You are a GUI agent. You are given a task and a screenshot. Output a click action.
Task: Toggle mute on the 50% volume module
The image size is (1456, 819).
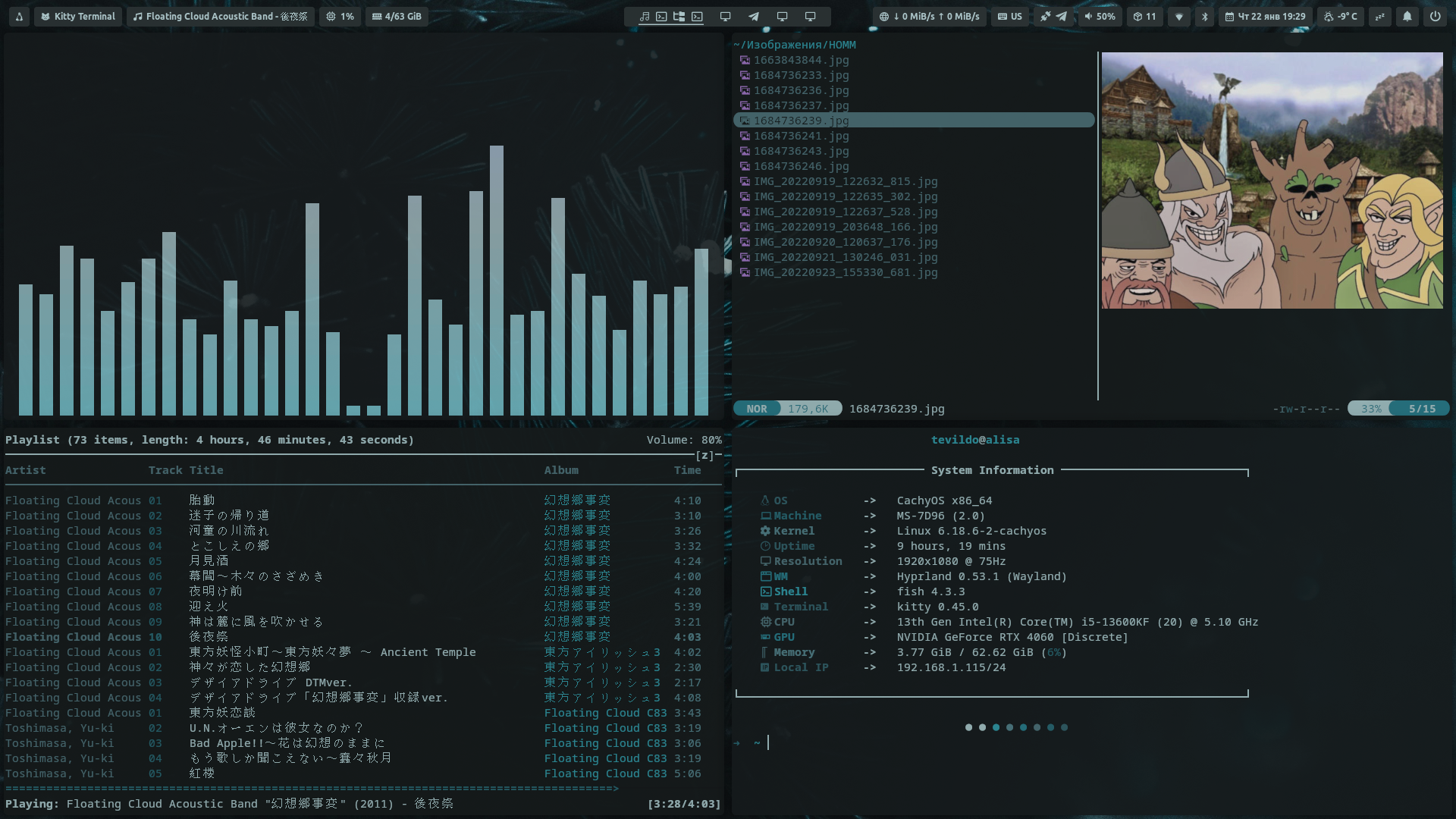pyautogui.click(x=1100, y=17)
